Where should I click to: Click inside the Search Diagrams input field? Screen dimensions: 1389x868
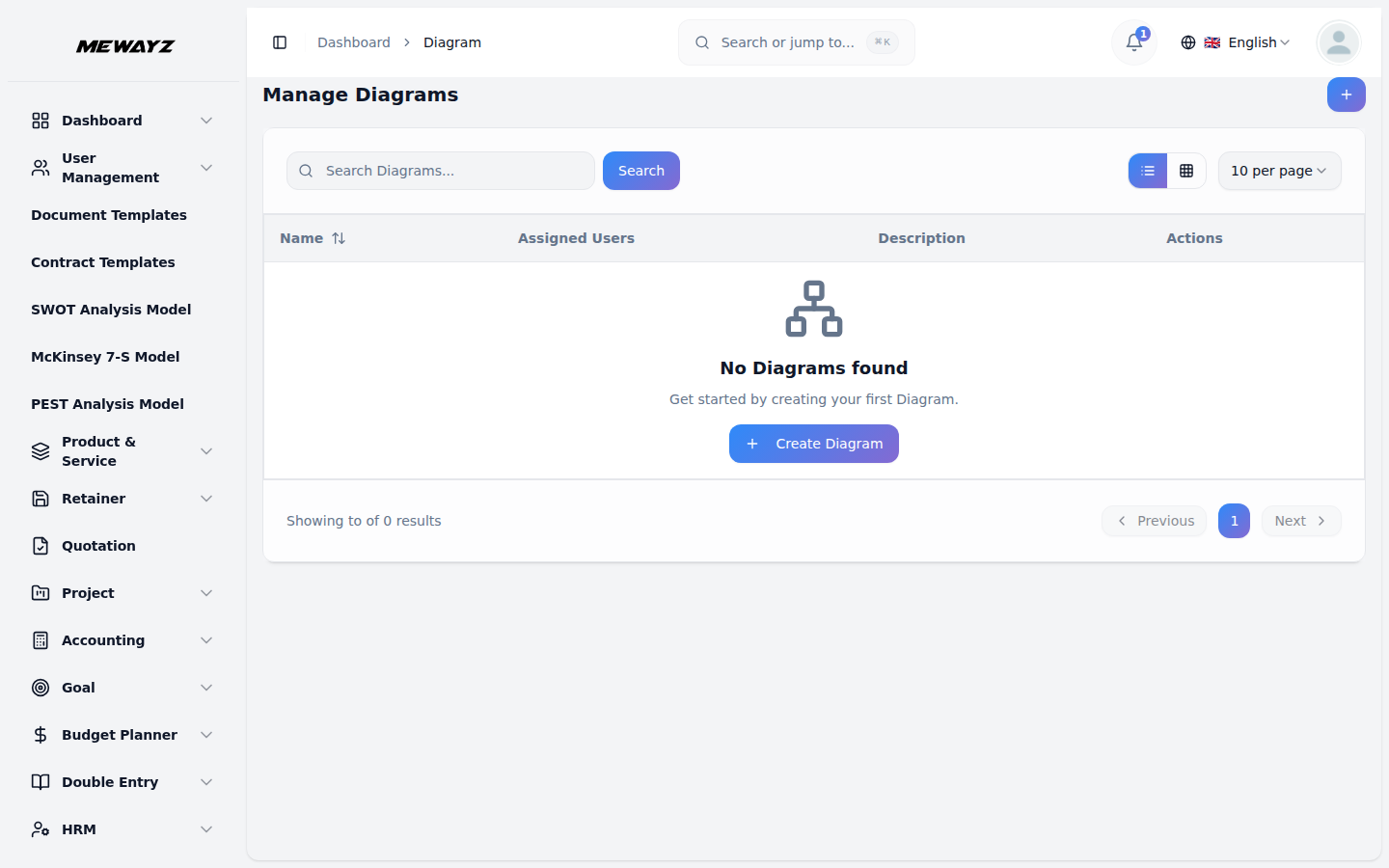pyautogui.click(x=440, y=171)
